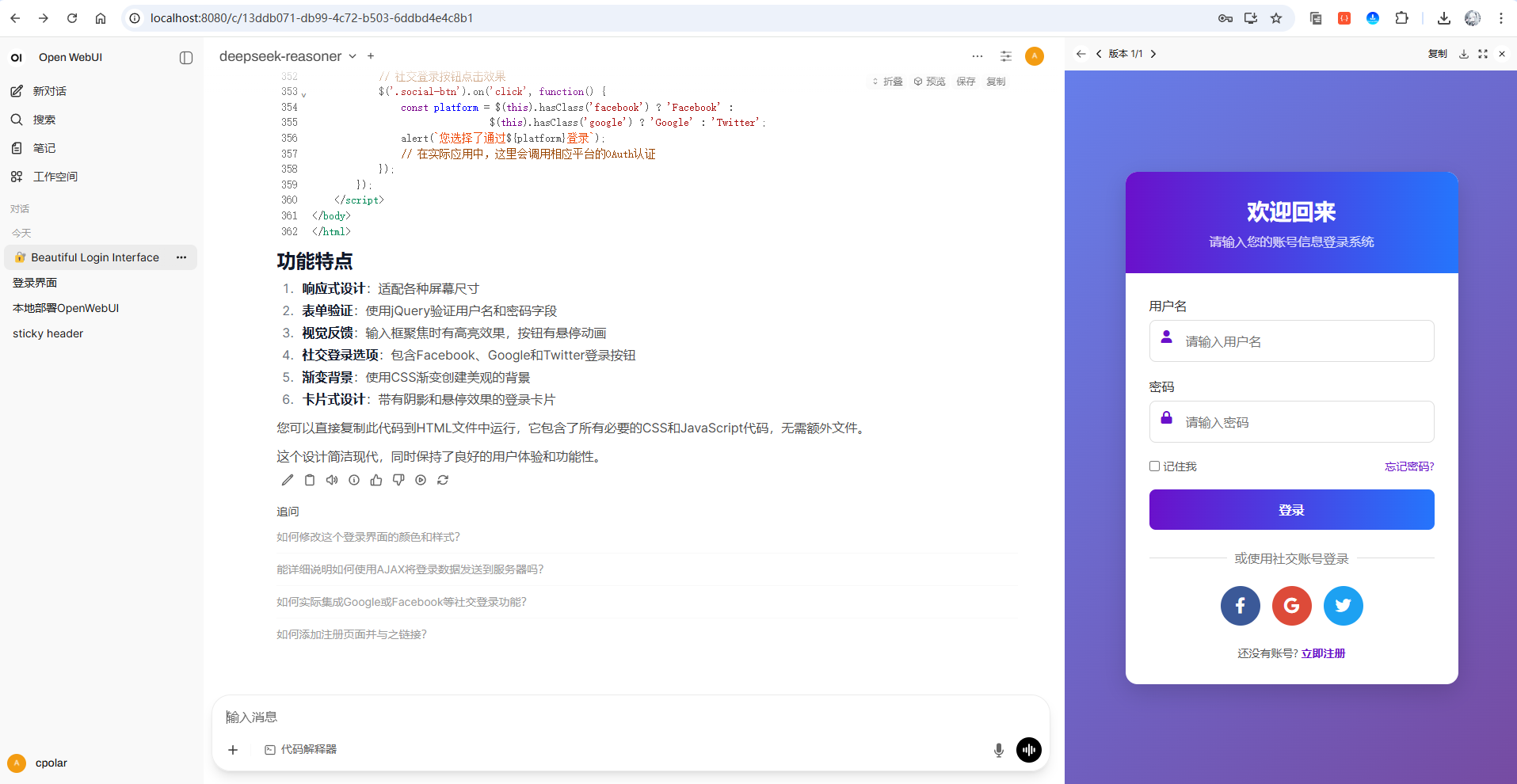The image size is (1517, 784).
Task: Go to next version chevron
Action: (1153, 54)
